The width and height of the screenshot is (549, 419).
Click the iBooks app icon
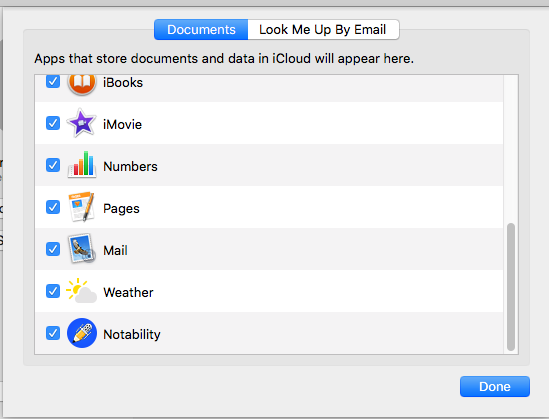(x=82, y=84)
